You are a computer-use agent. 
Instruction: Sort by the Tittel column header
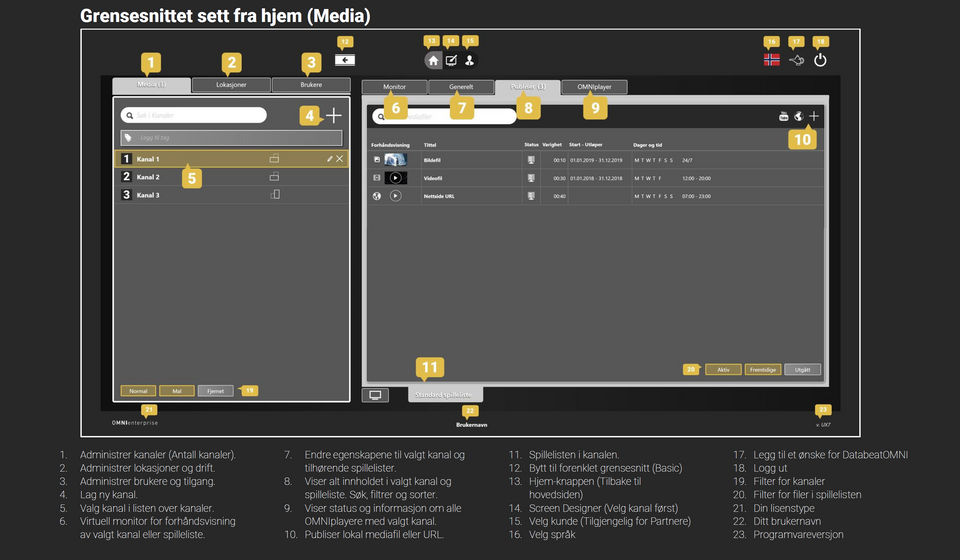point(430,145)
